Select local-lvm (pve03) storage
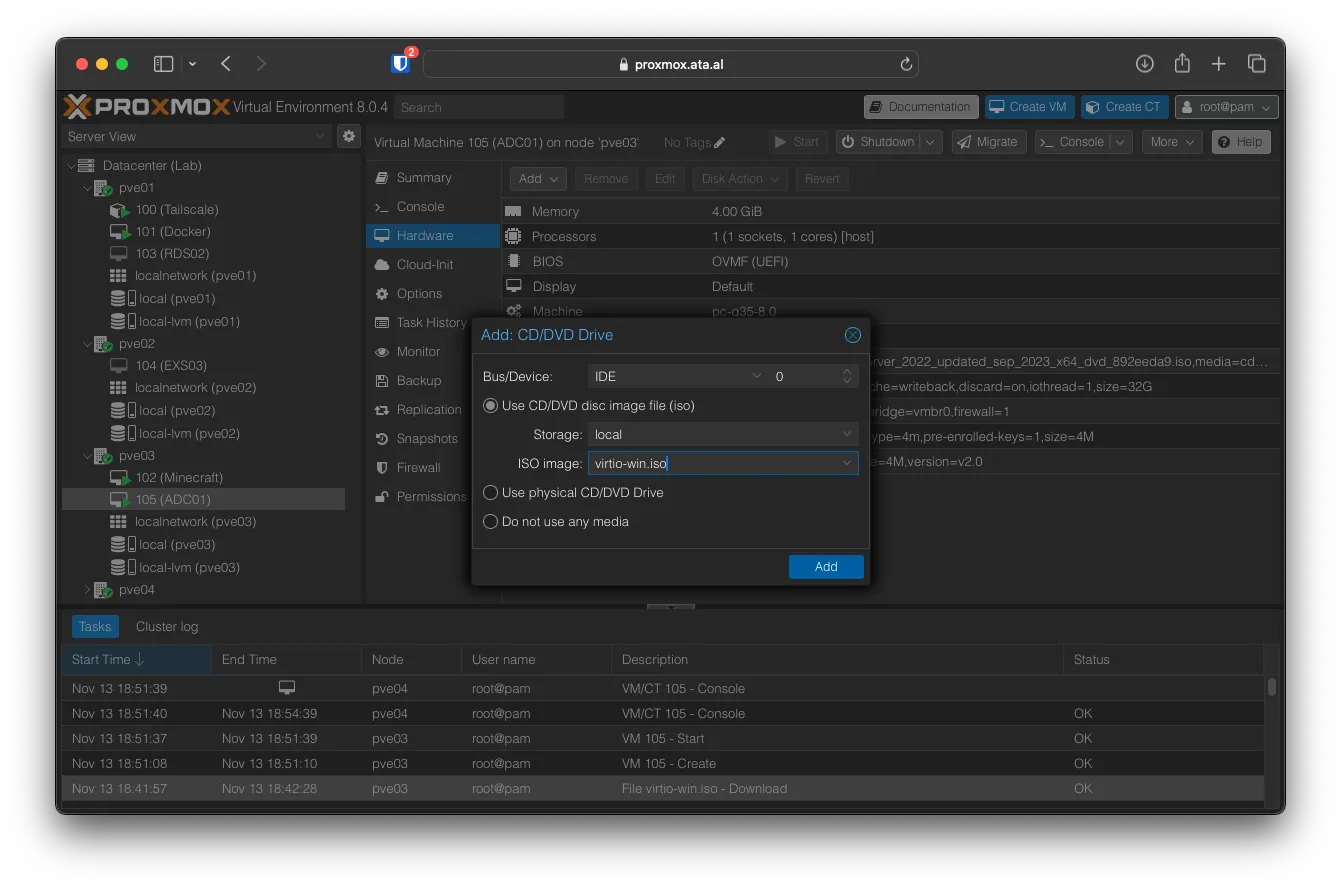The height and width of the screenshot is (888, 1341). pos(189,568)
